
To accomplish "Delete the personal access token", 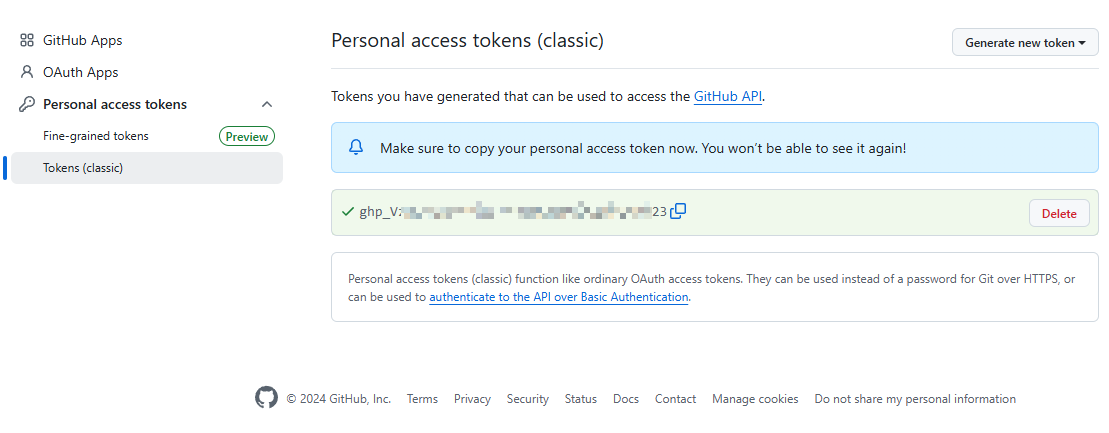I will (1059, 213).
